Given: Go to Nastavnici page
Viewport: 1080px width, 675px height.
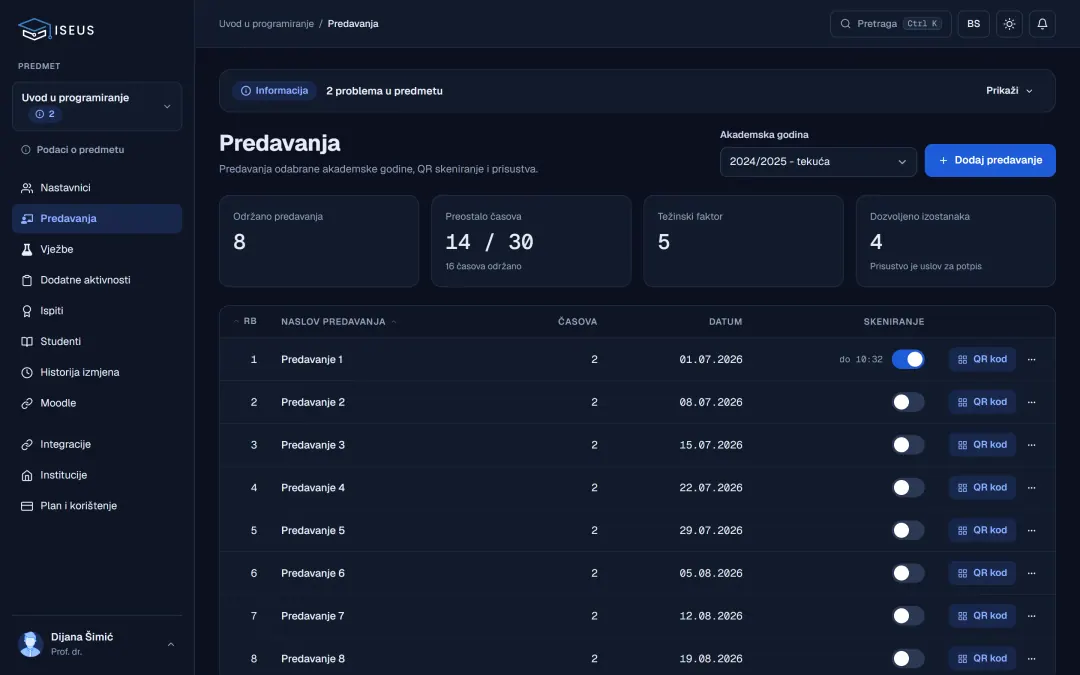Looking at the screenshot, I should [97, 188].
